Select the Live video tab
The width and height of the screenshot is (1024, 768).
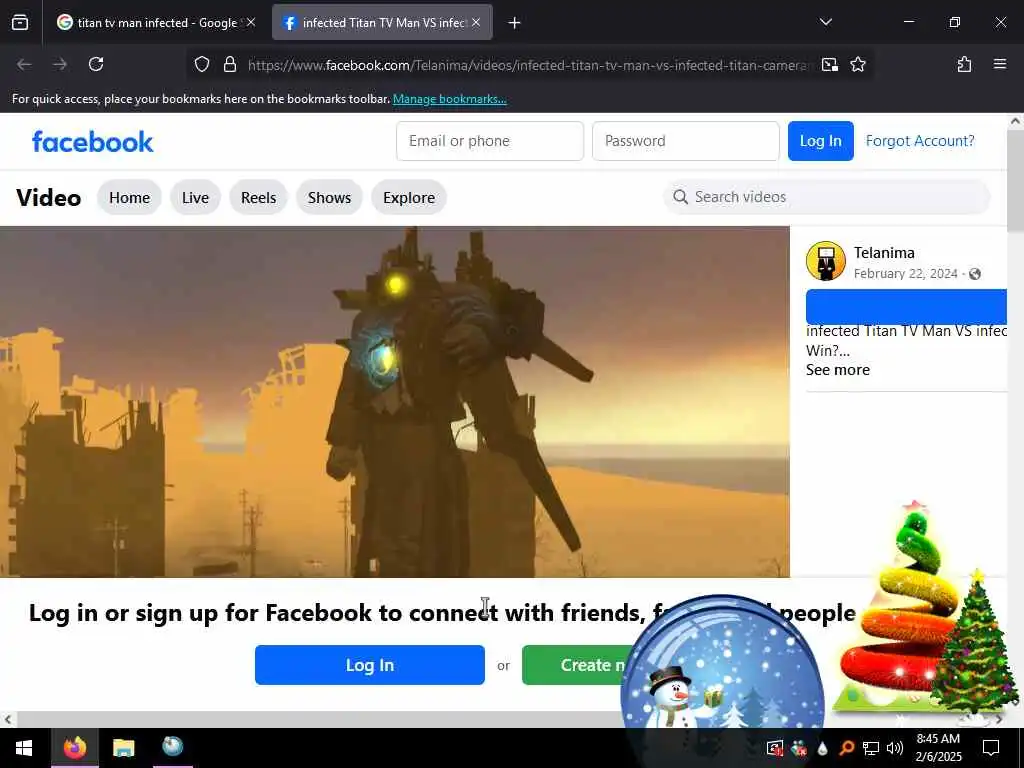(x=195, y=197)
